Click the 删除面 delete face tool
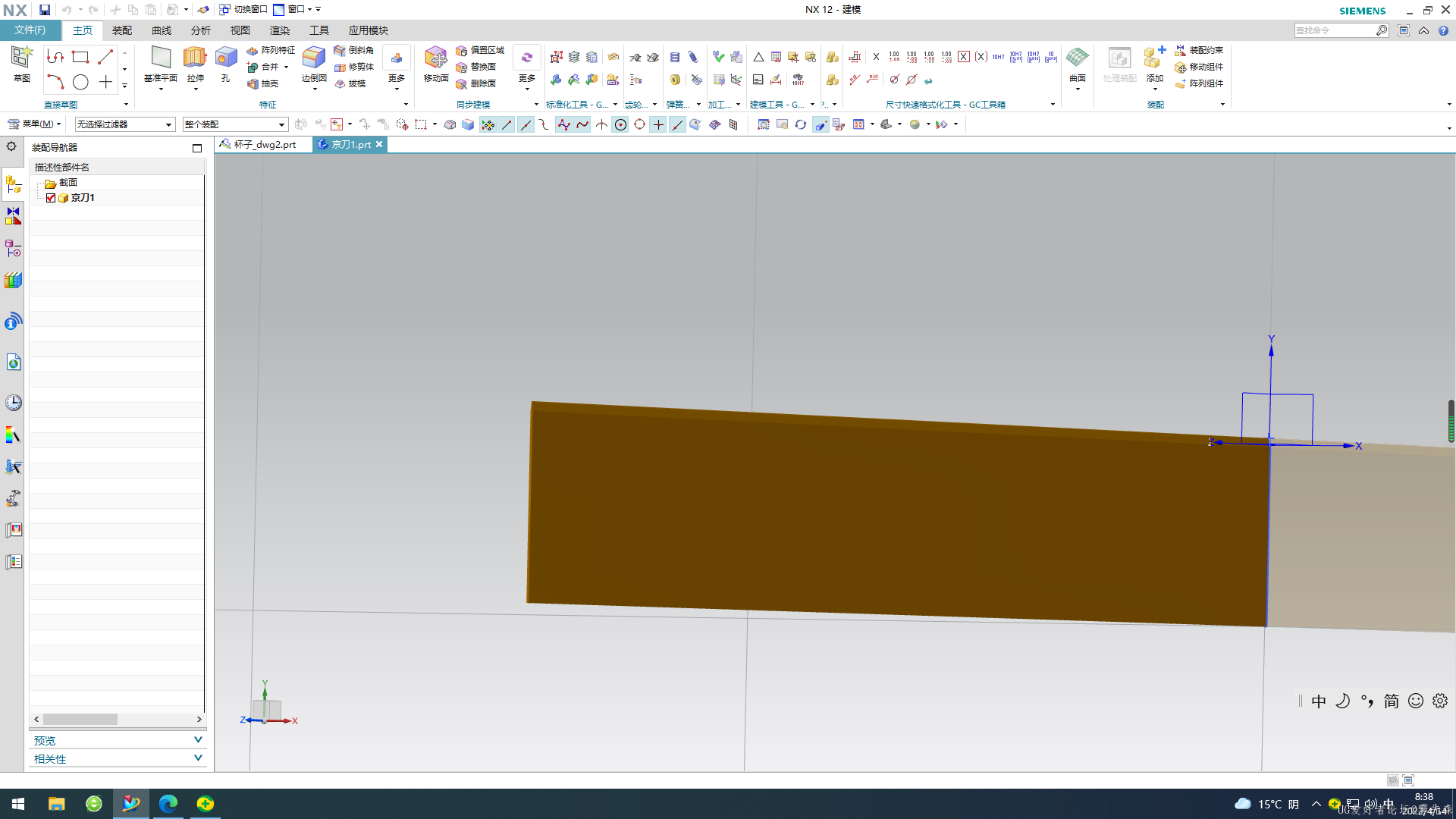Screen dimensions: 1456x819 (x=476, y=83)
